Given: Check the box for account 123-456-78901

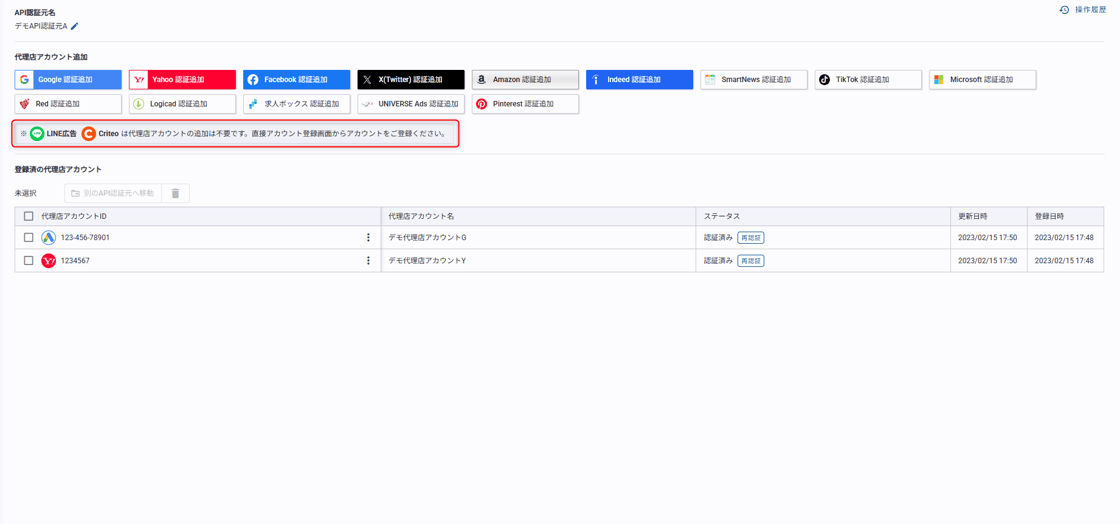Looking at the screenshot, I should coord(29,238).
